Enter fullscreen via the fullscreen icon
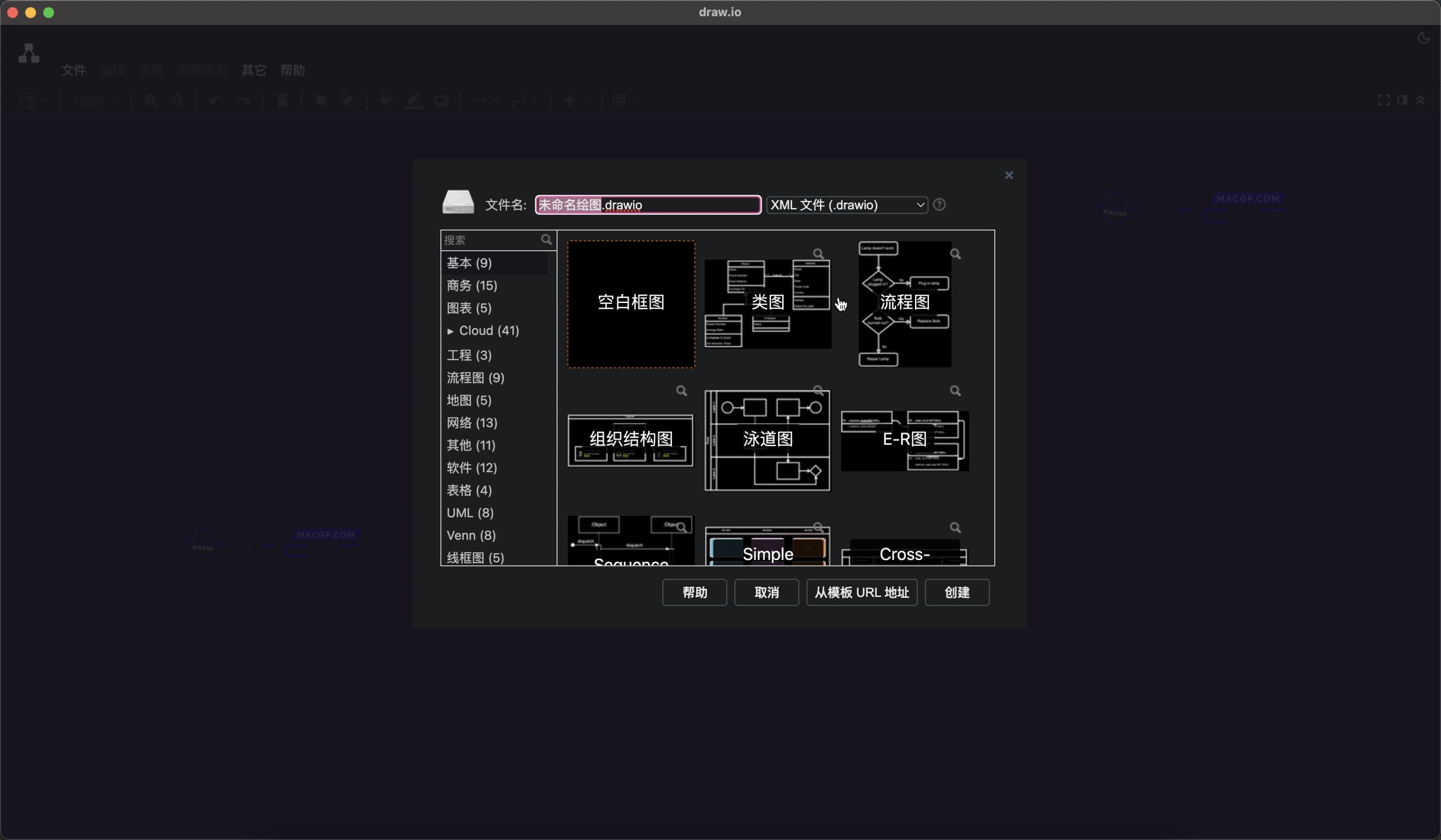Viewport: 1441px width, 840px height. click(1384, 100)
